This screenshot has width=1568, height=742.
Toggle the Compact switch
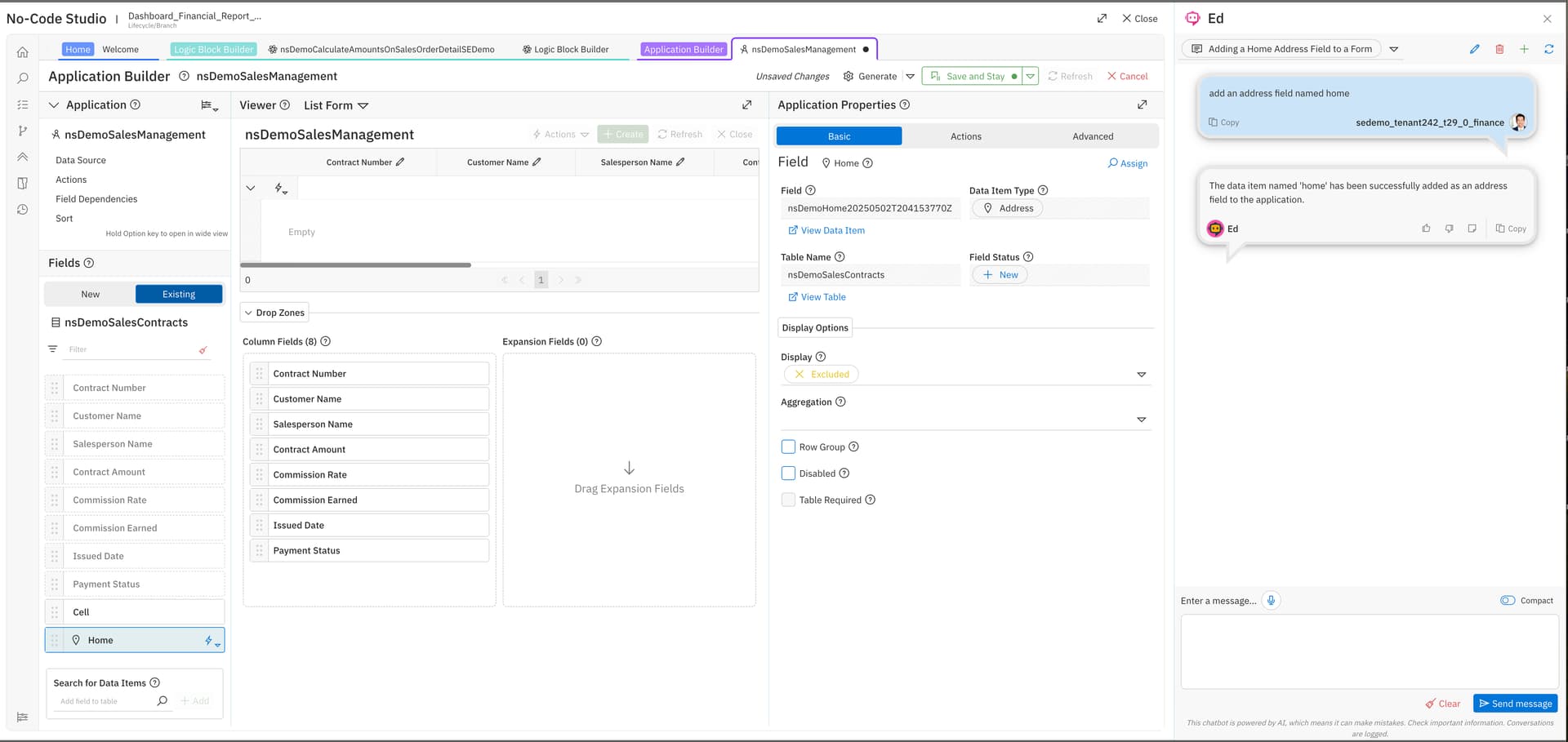pos(1508,601)
